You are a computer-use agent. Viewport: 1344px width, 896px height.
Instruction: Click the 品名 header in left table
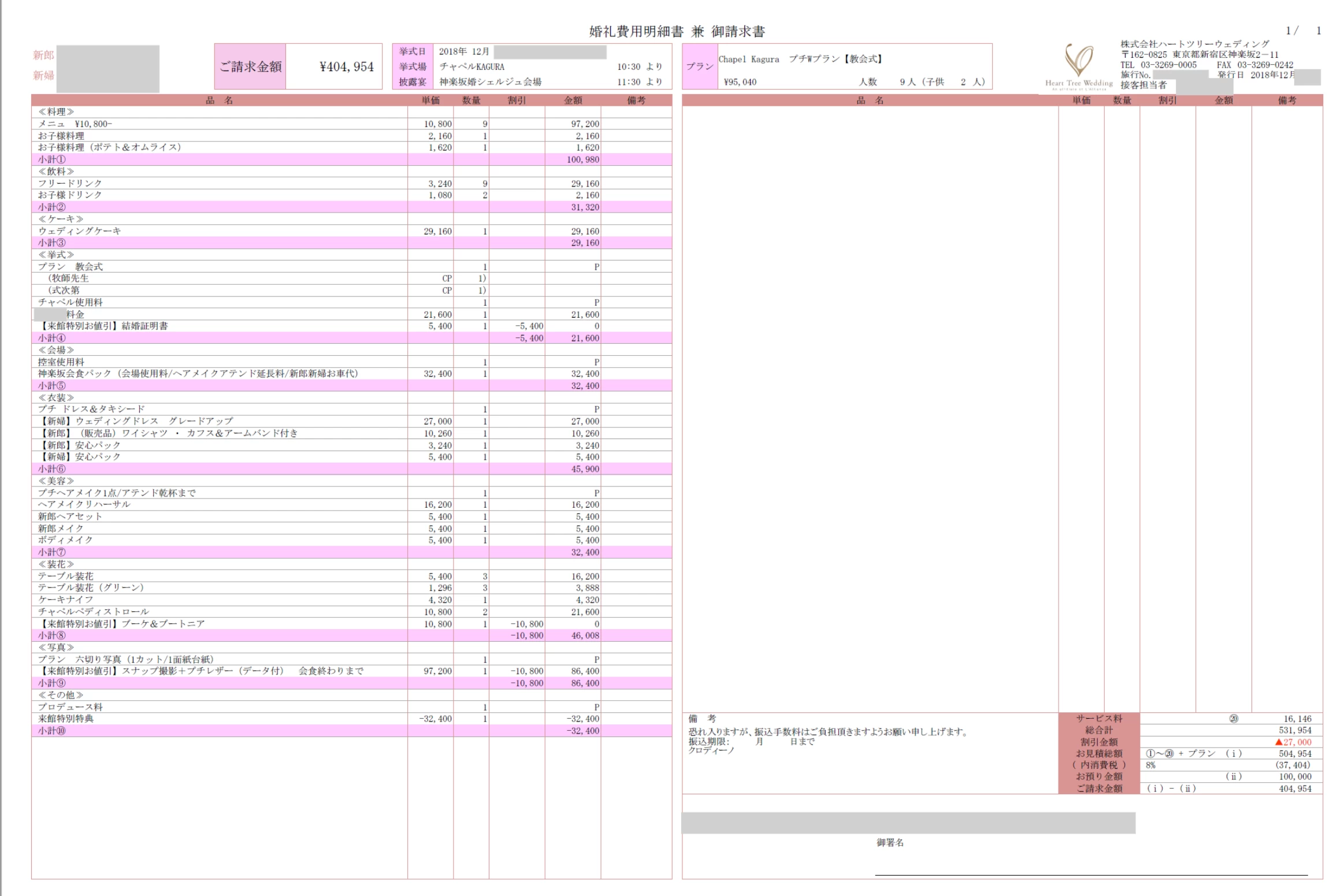[220, 101]
